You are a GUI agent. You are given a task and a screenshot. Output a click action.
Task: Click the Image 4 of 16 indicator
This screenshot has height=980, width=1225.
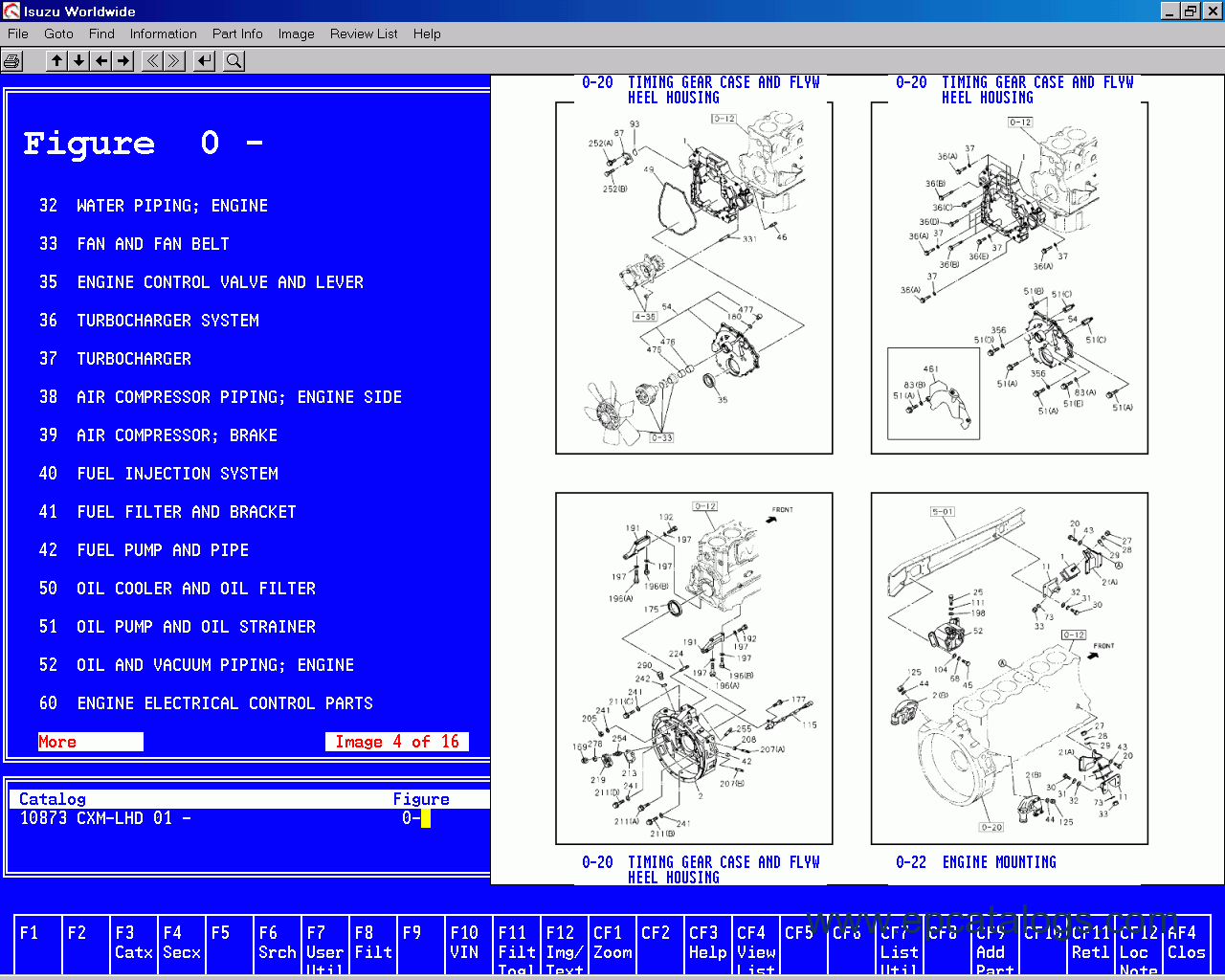397,742
